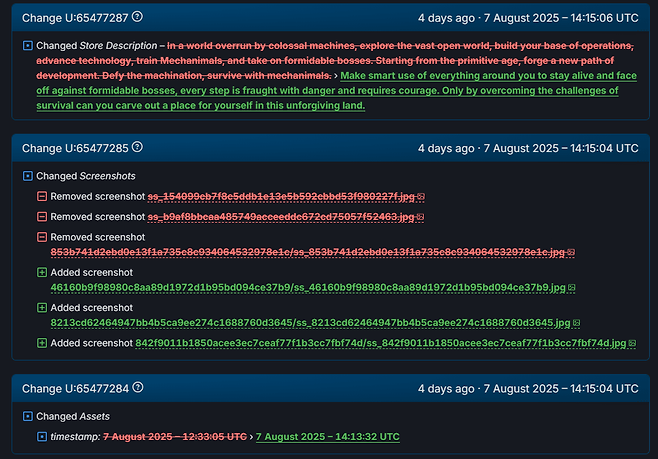Click the red minus icon for removed screenshot ss_154099cb
Image resolution: width=658 pixels, height=459 pixels.
coord(41,196)
